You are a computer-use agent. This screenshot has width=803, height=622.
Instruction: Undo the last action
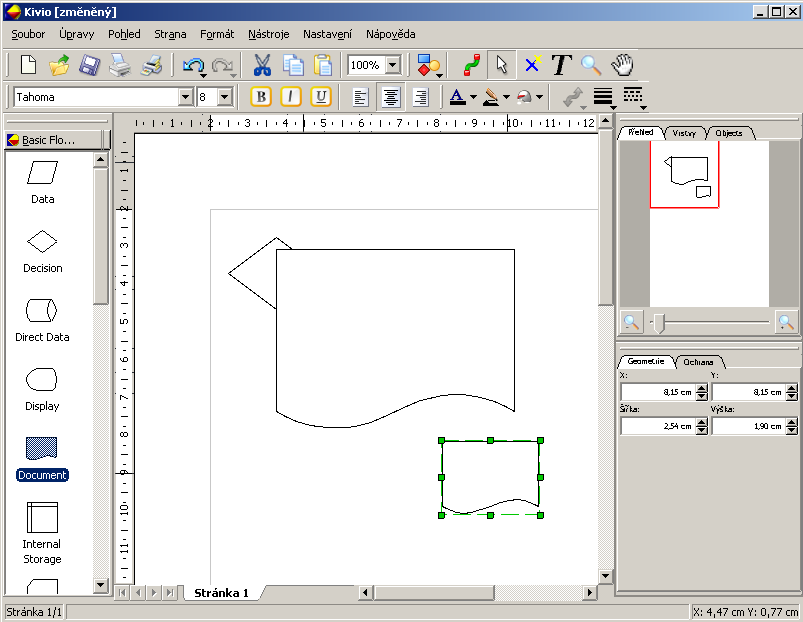192,65
